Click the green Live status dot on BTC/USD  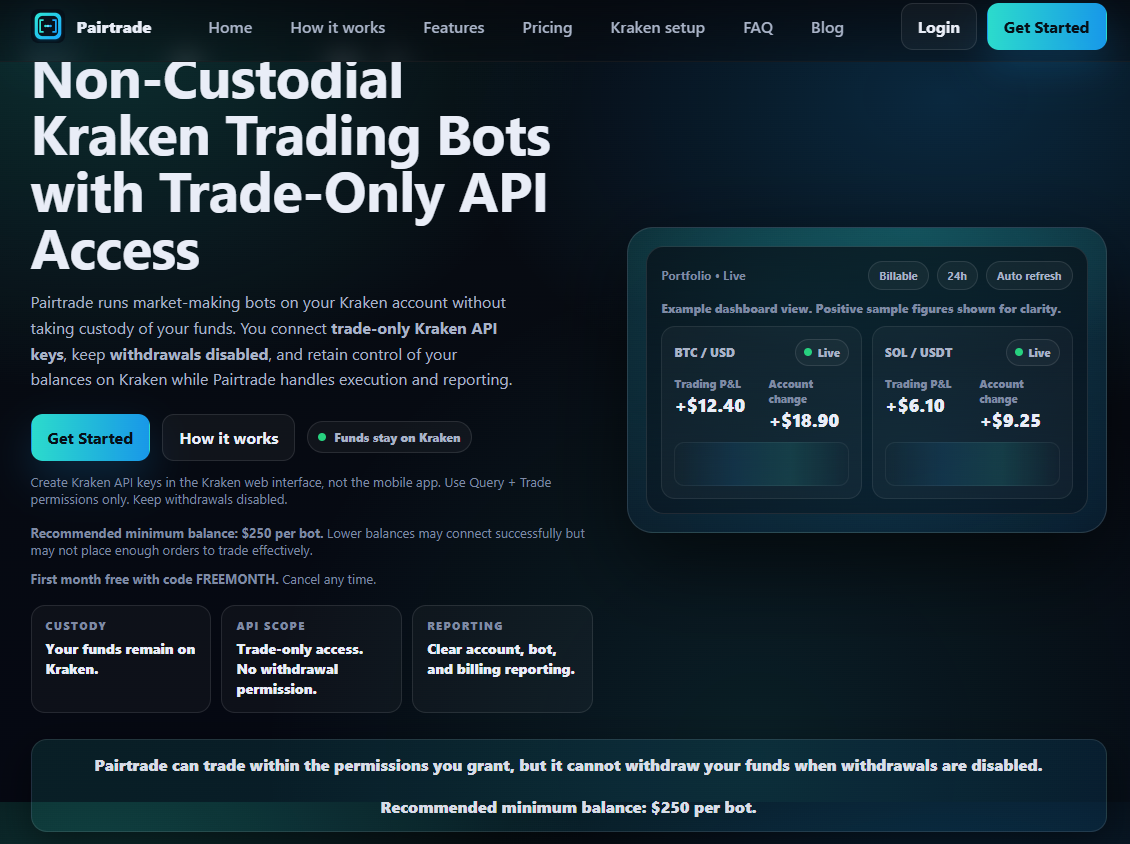(810, 352)
